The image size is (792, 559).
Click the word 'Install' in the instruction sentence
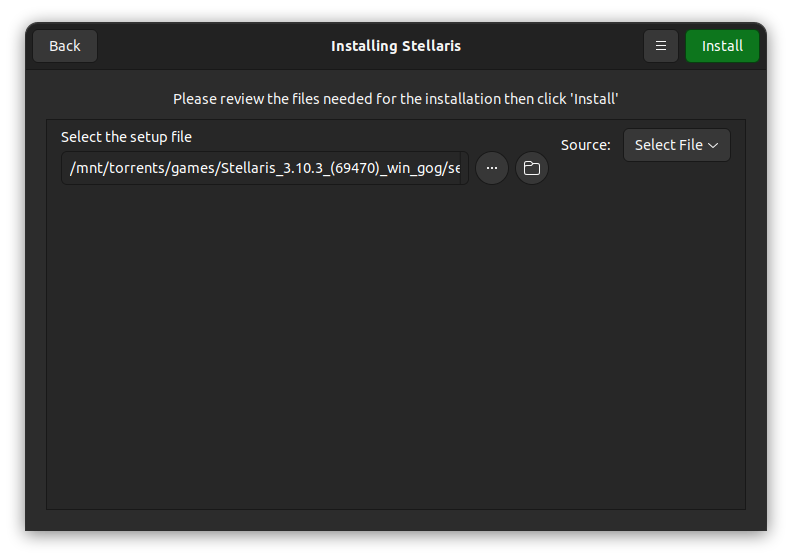coord(594,98)
